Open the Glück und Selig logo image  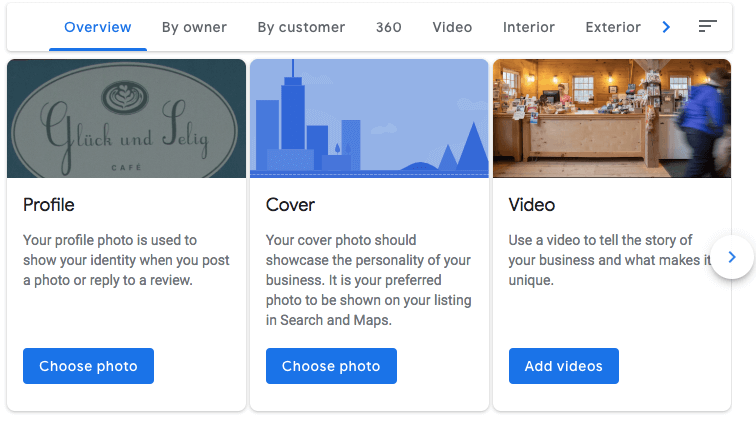pyautogui.click(x=126, y=119)
